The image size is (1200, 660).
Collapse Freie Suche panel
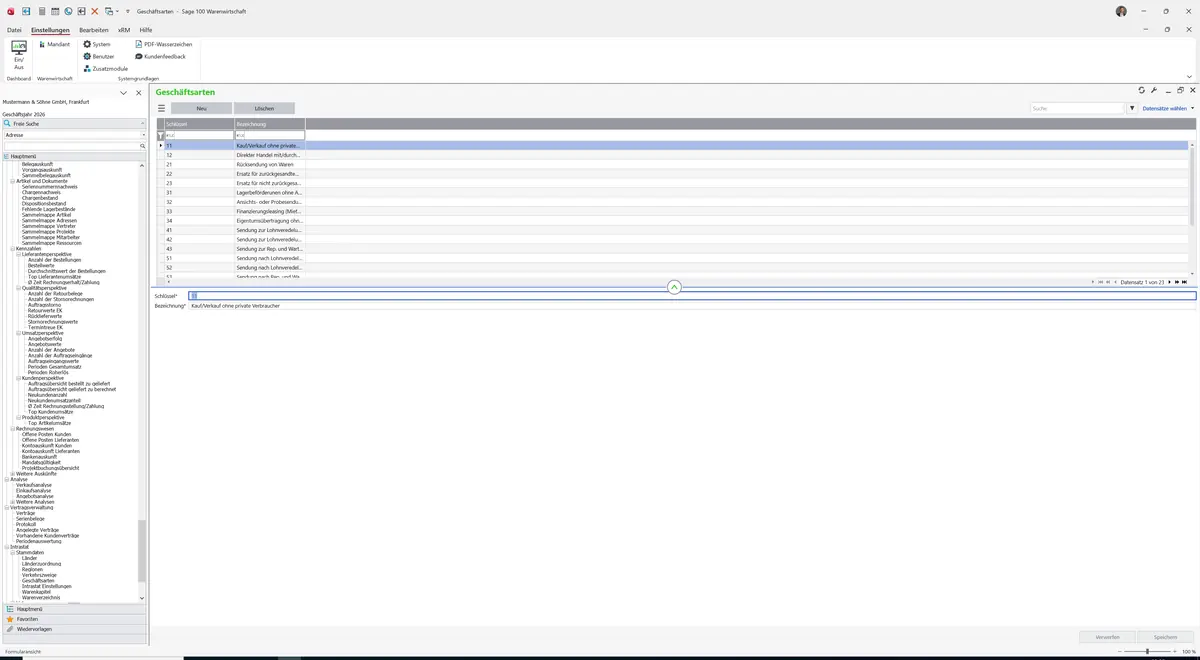(x=141, y=124)
